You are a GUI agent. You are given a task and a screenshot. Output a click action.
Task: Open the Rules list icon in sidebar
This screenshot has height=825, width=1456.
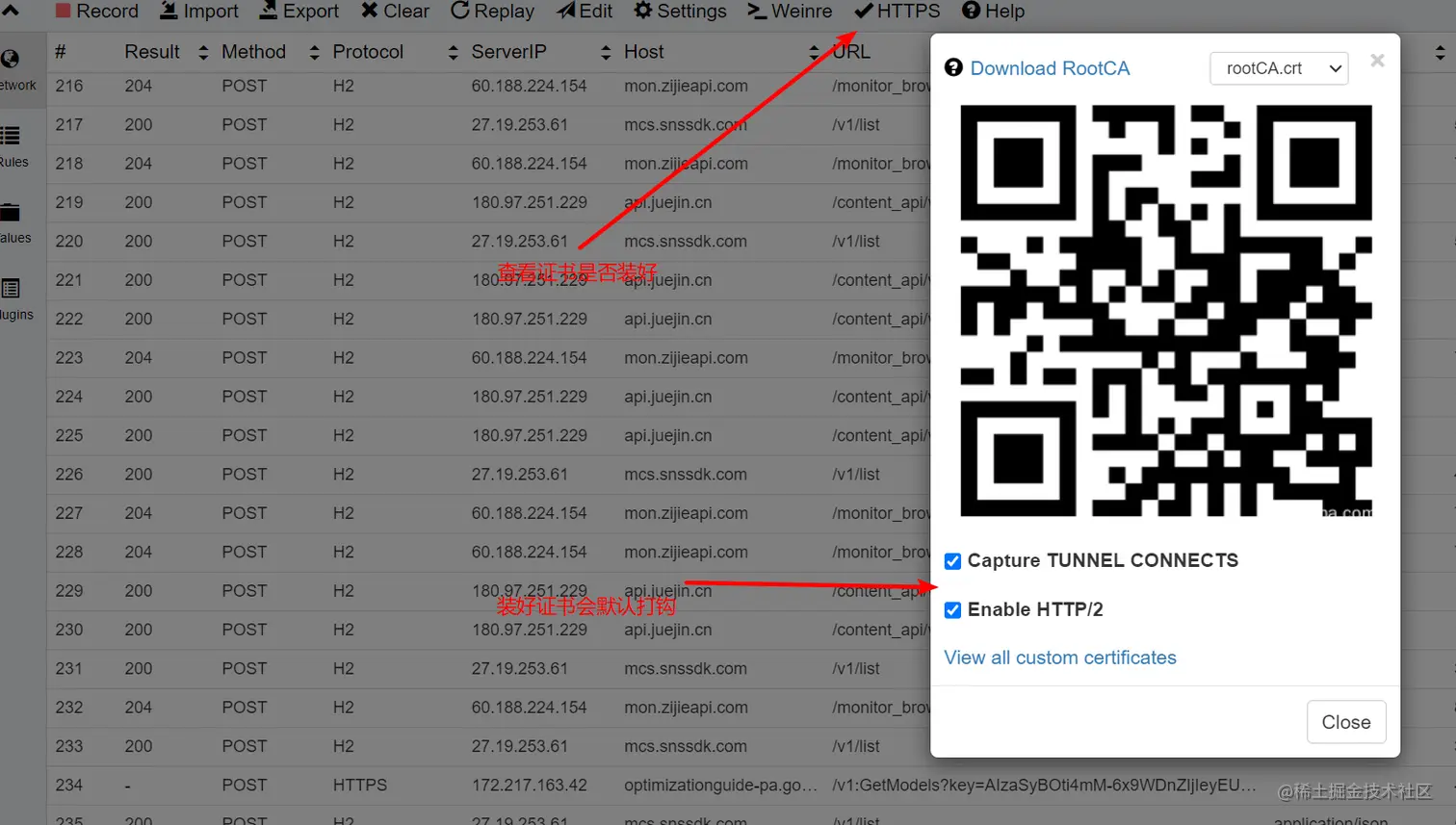click(11, 136)
